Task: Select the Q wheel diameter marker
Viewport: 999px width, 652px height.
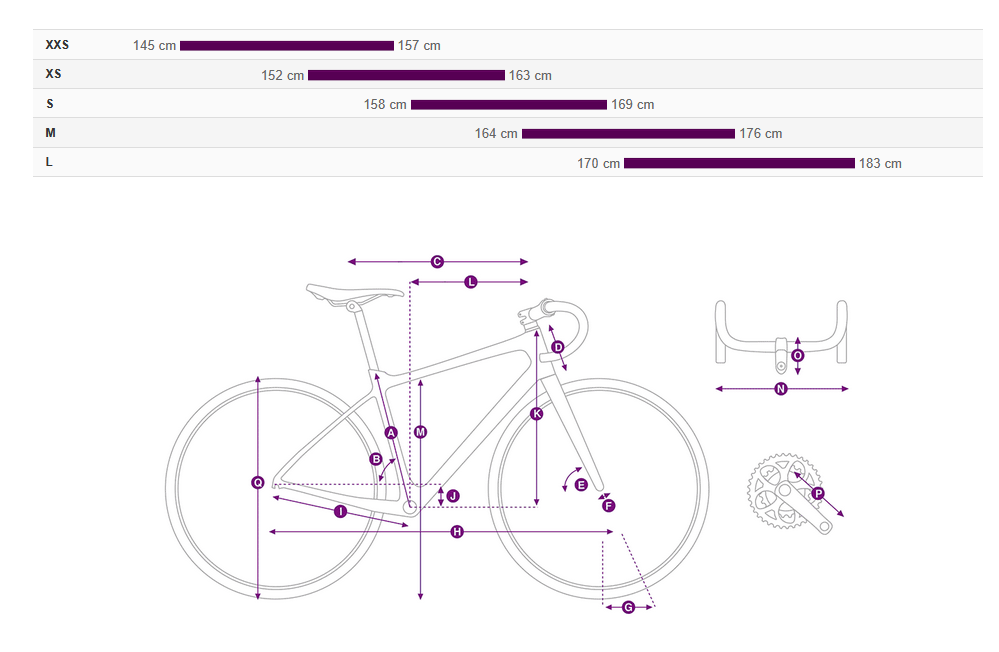Action: tap(258, 483)
